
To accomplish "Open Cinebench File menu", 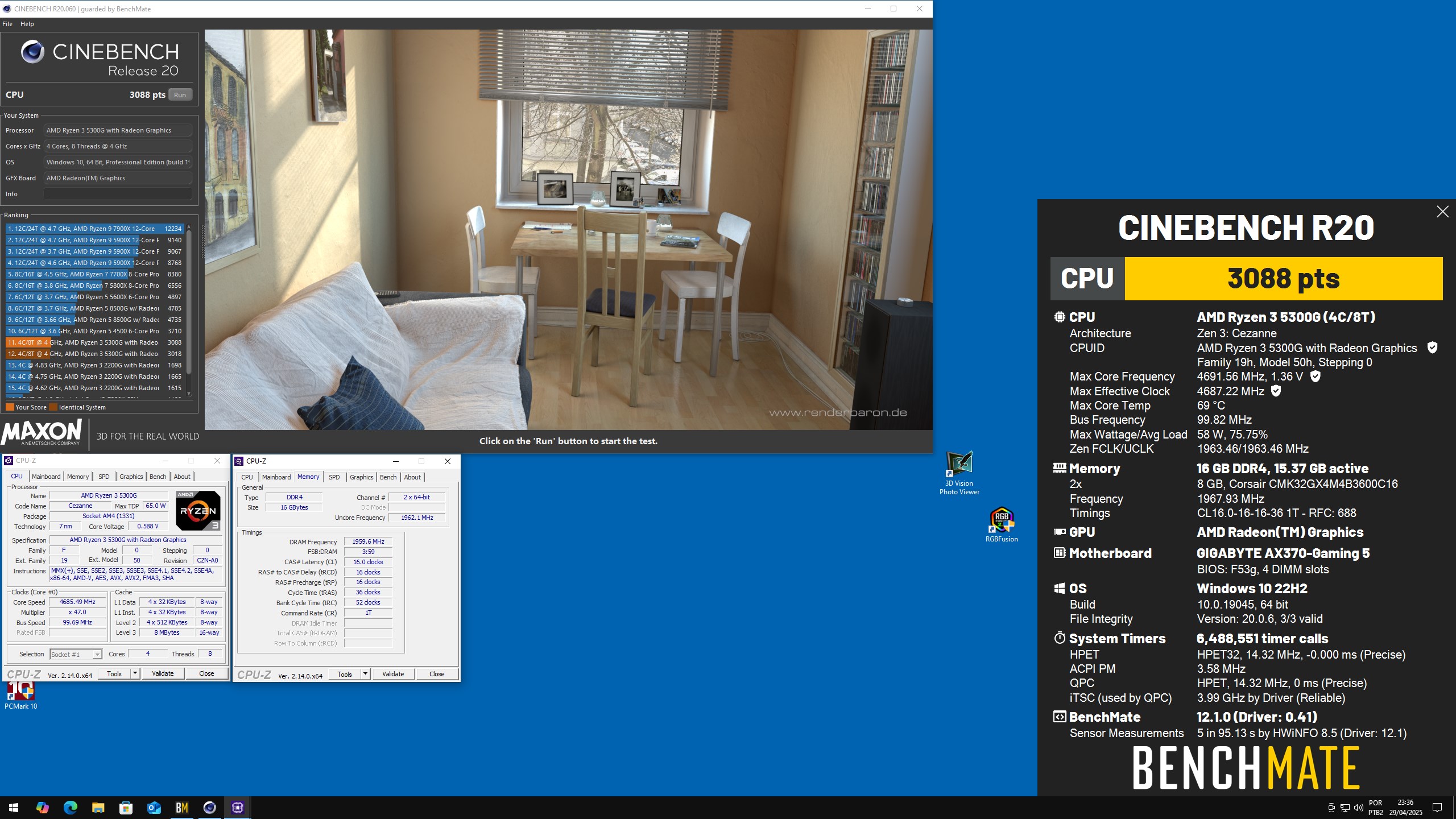I will point(7,24).
